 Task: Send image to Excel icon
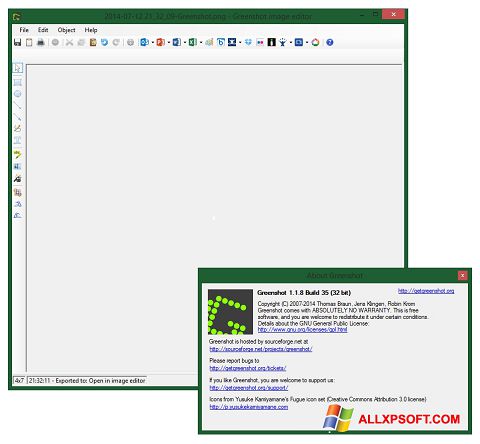pyautogui.click(x=192, y=42)
